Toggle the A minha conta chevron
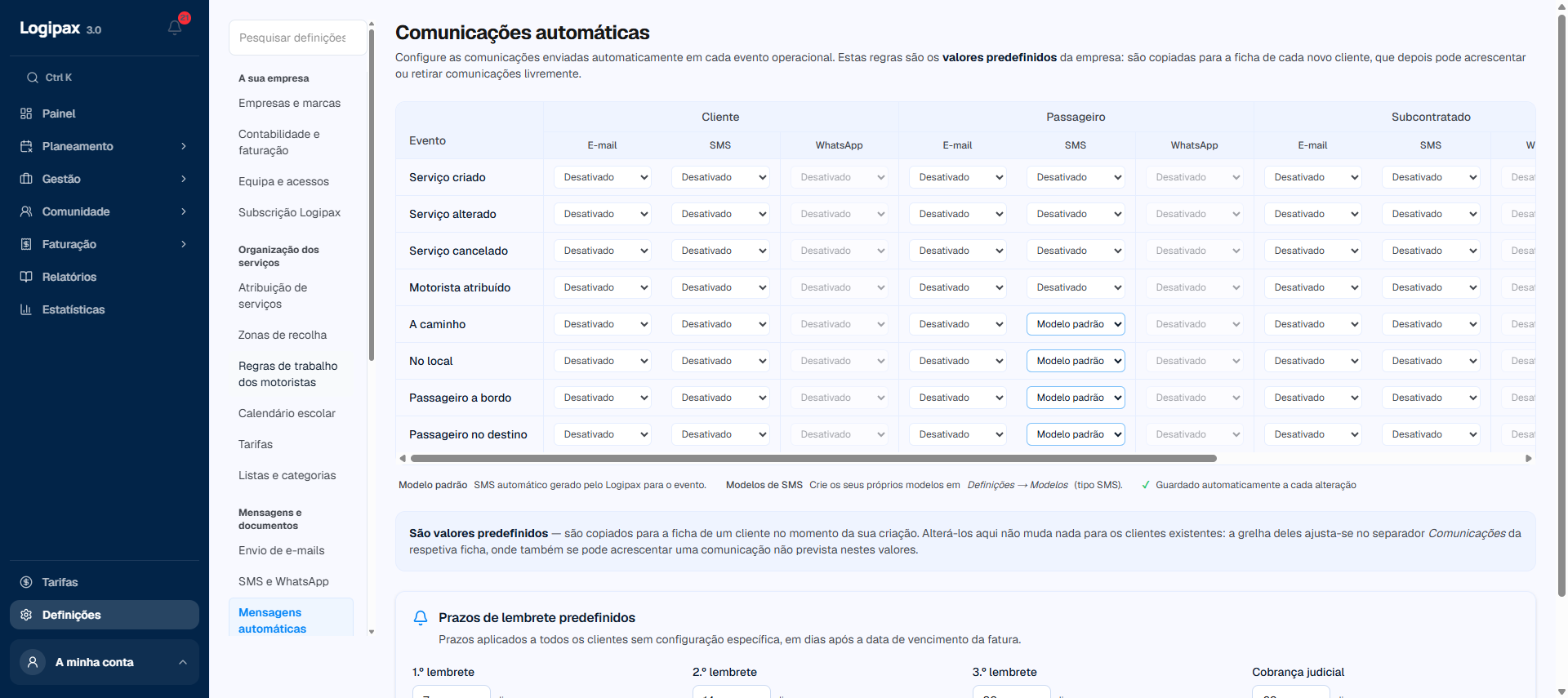Image resolution: width=1568 pixels, height=698 pixels. (183, 662)
